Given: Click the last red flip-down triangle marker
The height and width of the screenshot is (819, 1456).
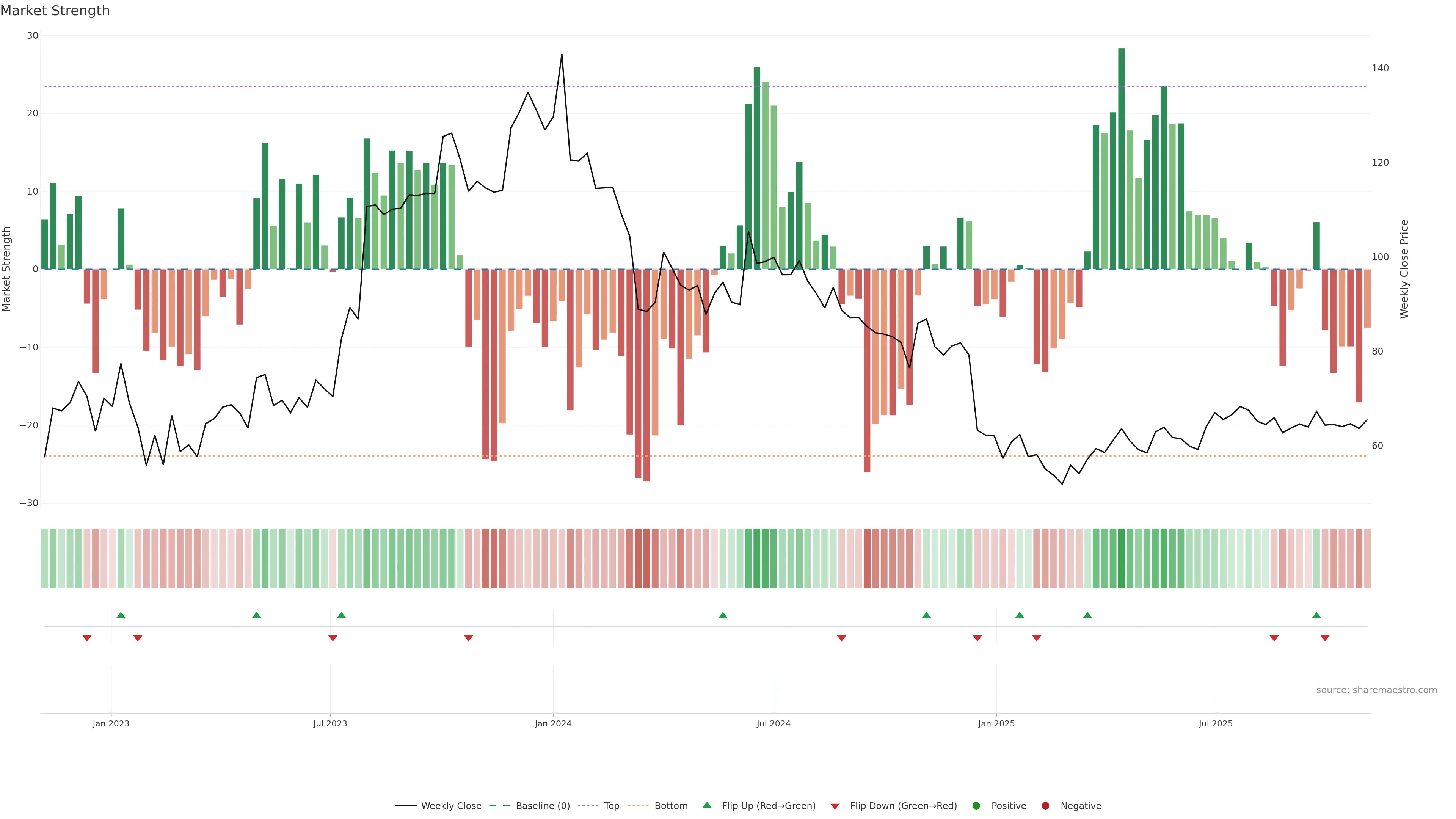Looking at the screenshot, I should point(1325,638).
